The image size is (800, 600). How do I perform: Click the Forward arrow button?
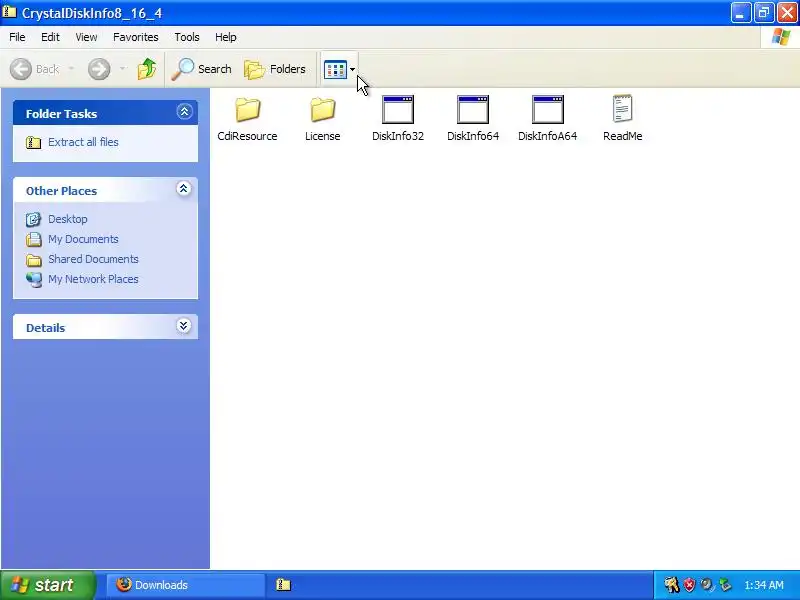point(99,69)
